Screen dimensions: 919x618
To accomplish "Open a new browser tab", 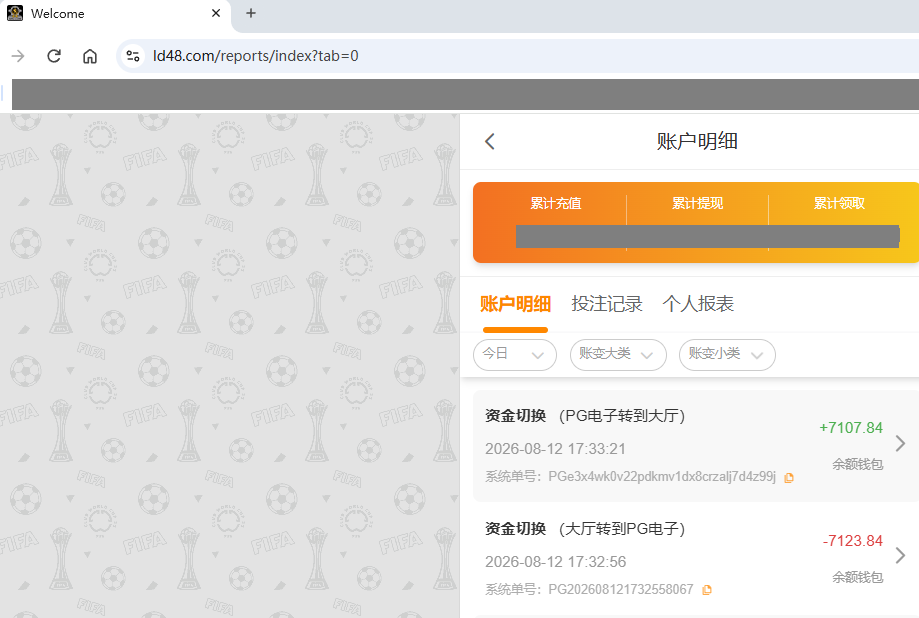I will [251, 13].
